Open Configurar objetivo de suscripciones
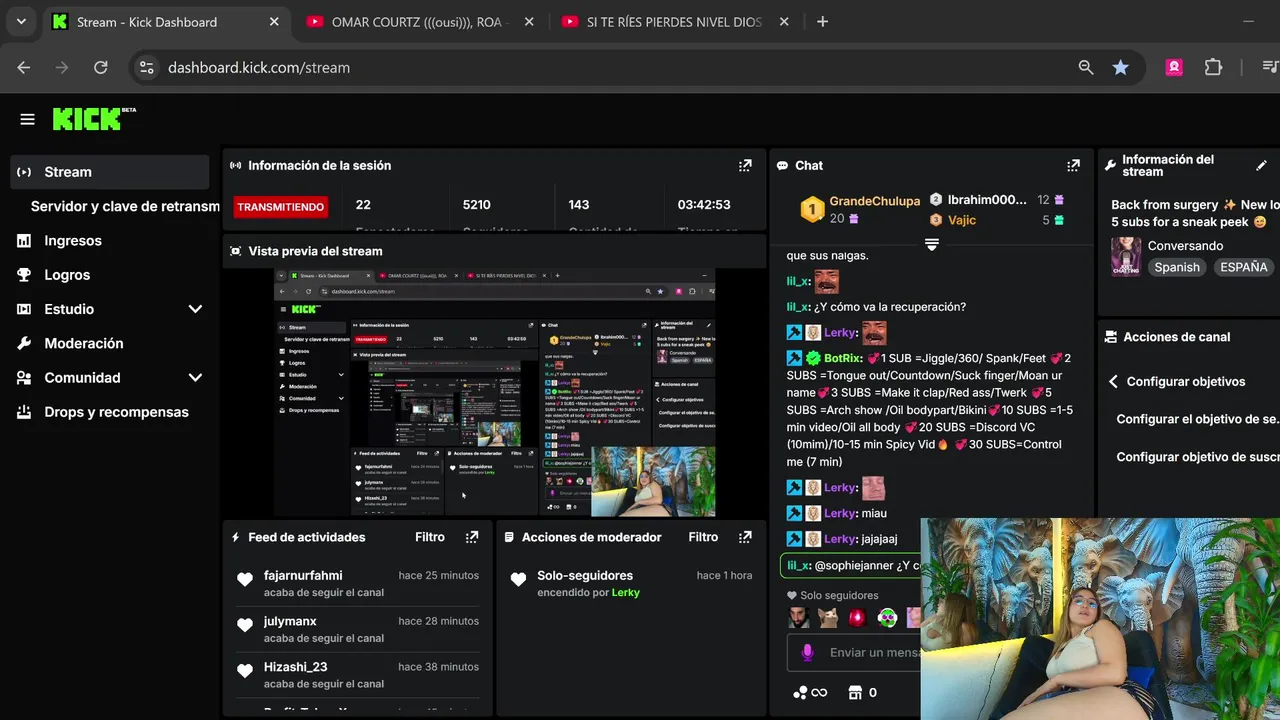Image resolution: width=1280 pixels, height=720 pixels. 1198,457
